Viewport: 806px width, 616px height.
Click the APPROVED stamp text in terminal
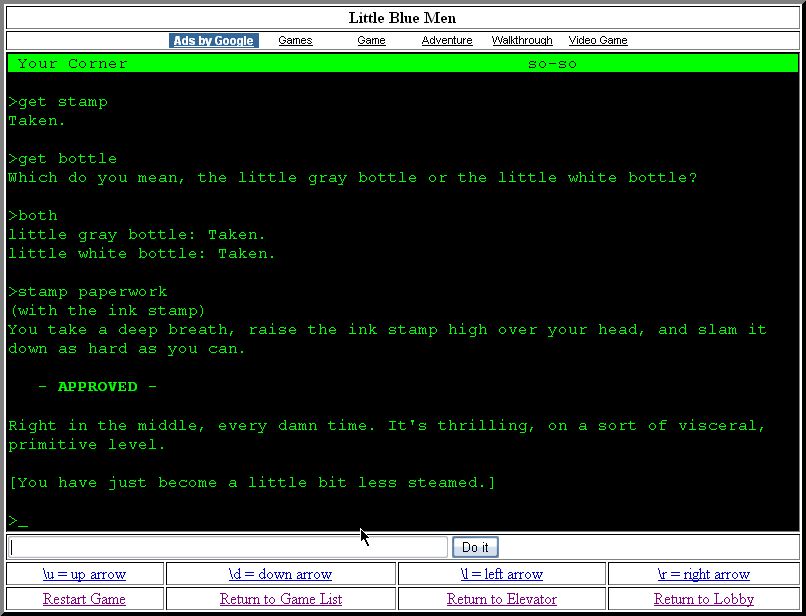point(97,387)
